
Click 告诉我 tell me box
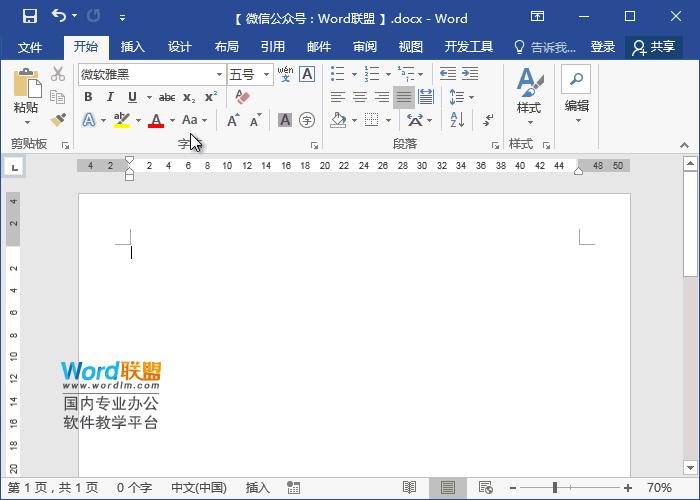click(545, 46)
